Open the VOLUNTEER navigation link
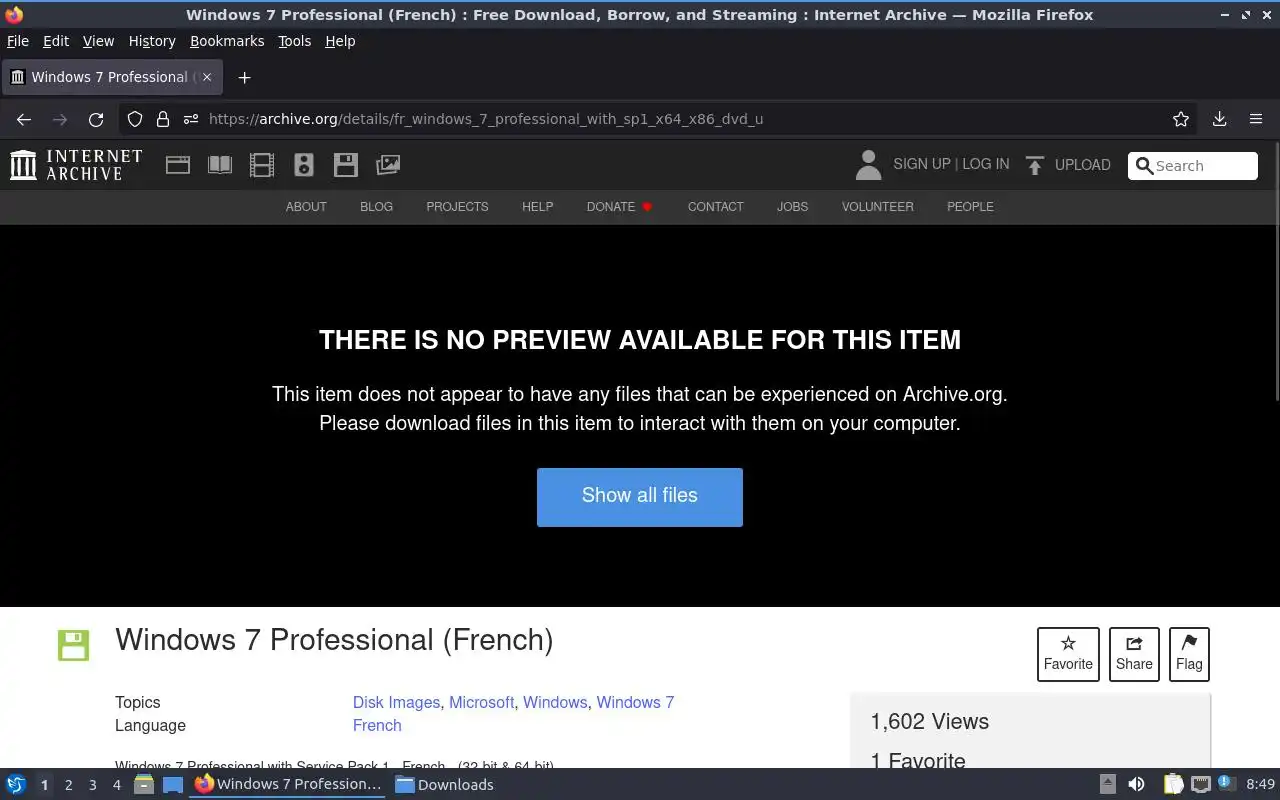Image resolution: width=1280 pixels, height=800 pixels. (x=877, y=207)
